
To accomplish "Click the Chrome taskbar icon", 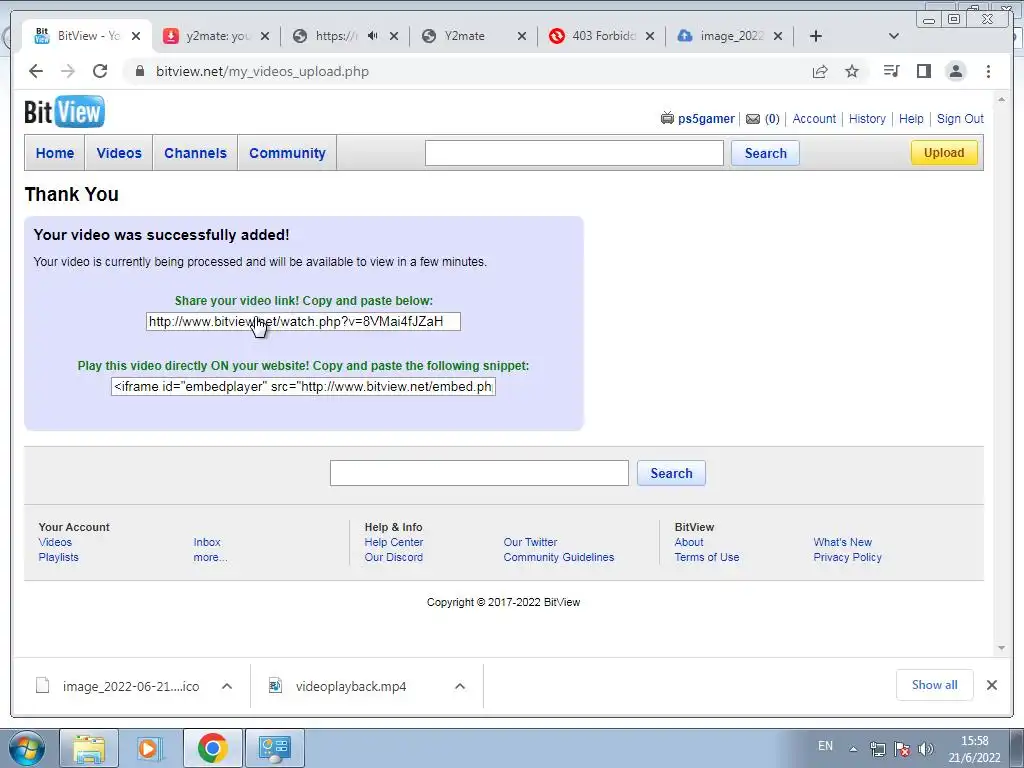I will click(212, 748).
